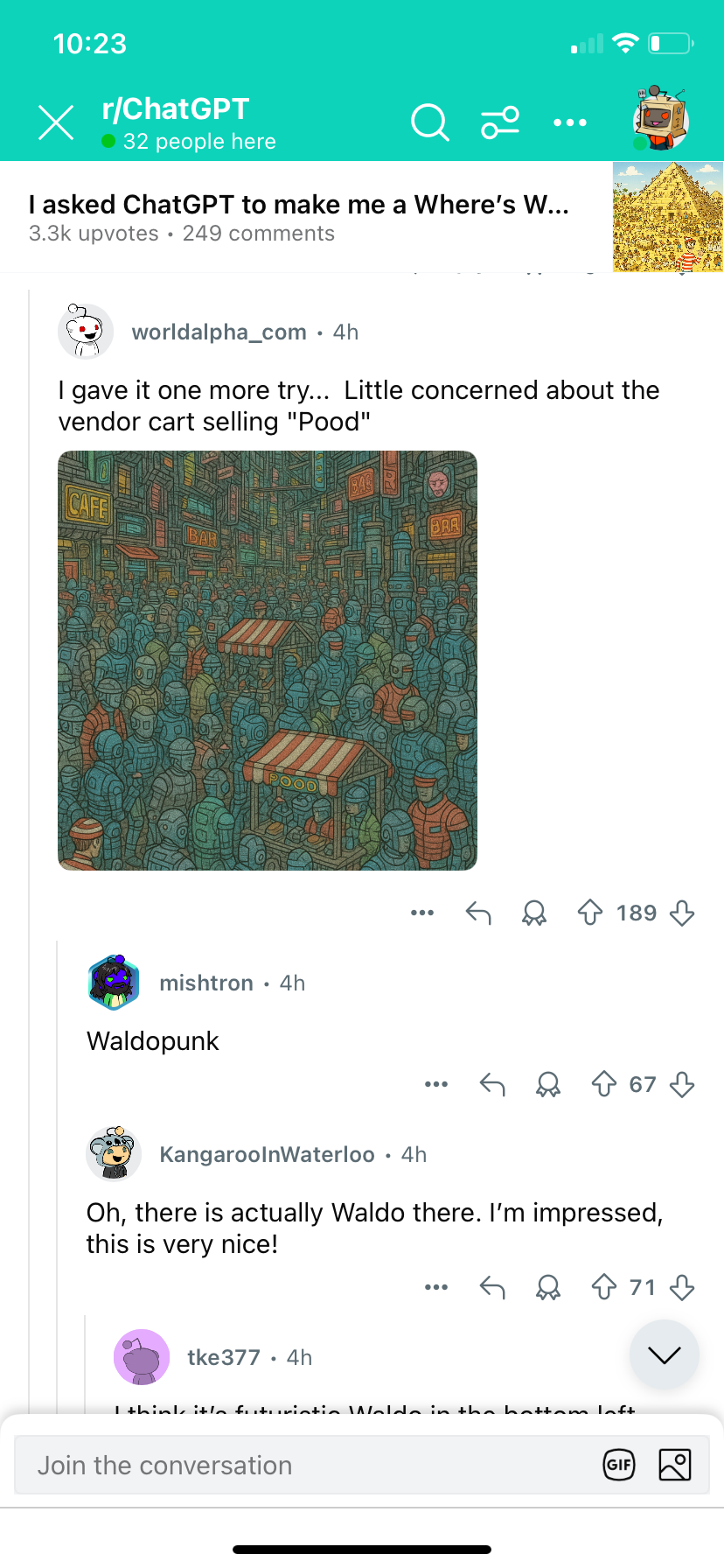Viewport: 724px width, 1568px height.
Task: Attach an image to the comment
Action: 675,1465
